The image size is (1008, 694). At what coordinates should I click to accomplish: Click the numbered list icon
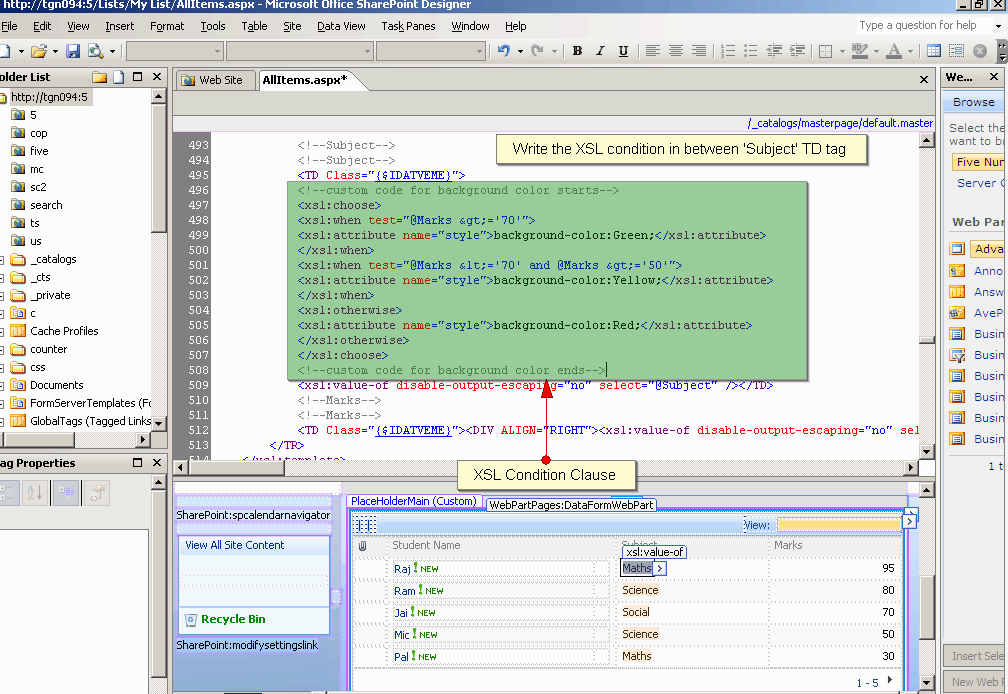(x=727, y=51)
